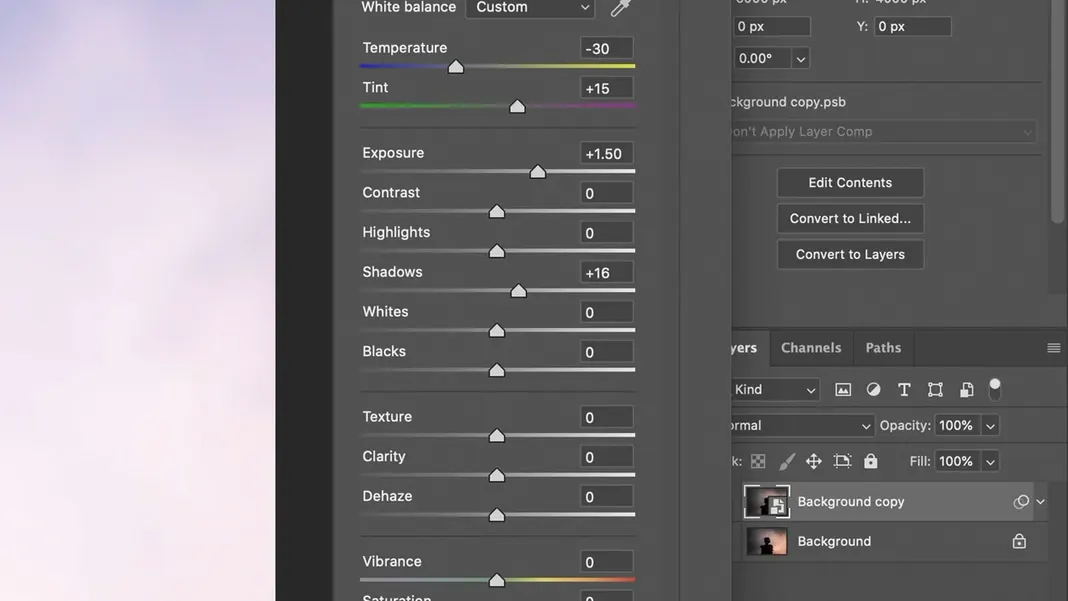
Task: Click Convert to Linked button
Action: [x=850, y=219]
